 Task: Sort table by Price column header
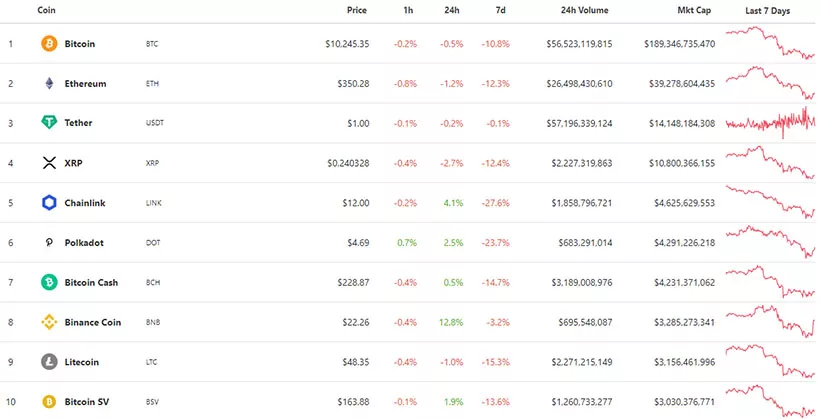(356, 10)
